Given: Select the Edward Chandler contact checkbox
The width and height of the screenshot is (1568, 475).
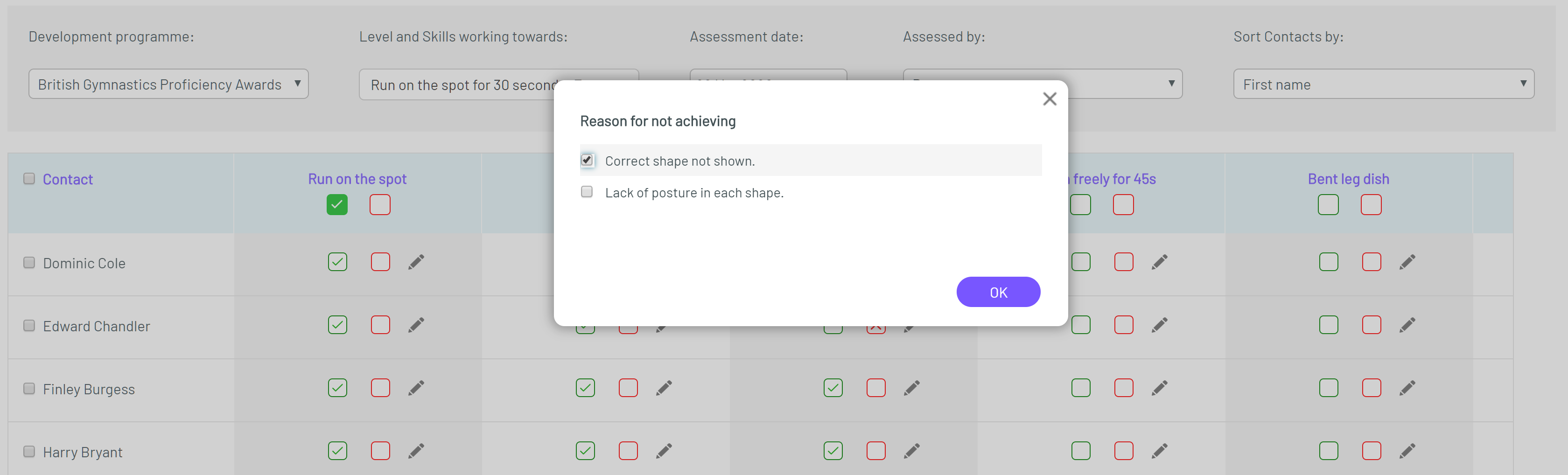Looking at the screenshot, I should click(x=29, y=325).
